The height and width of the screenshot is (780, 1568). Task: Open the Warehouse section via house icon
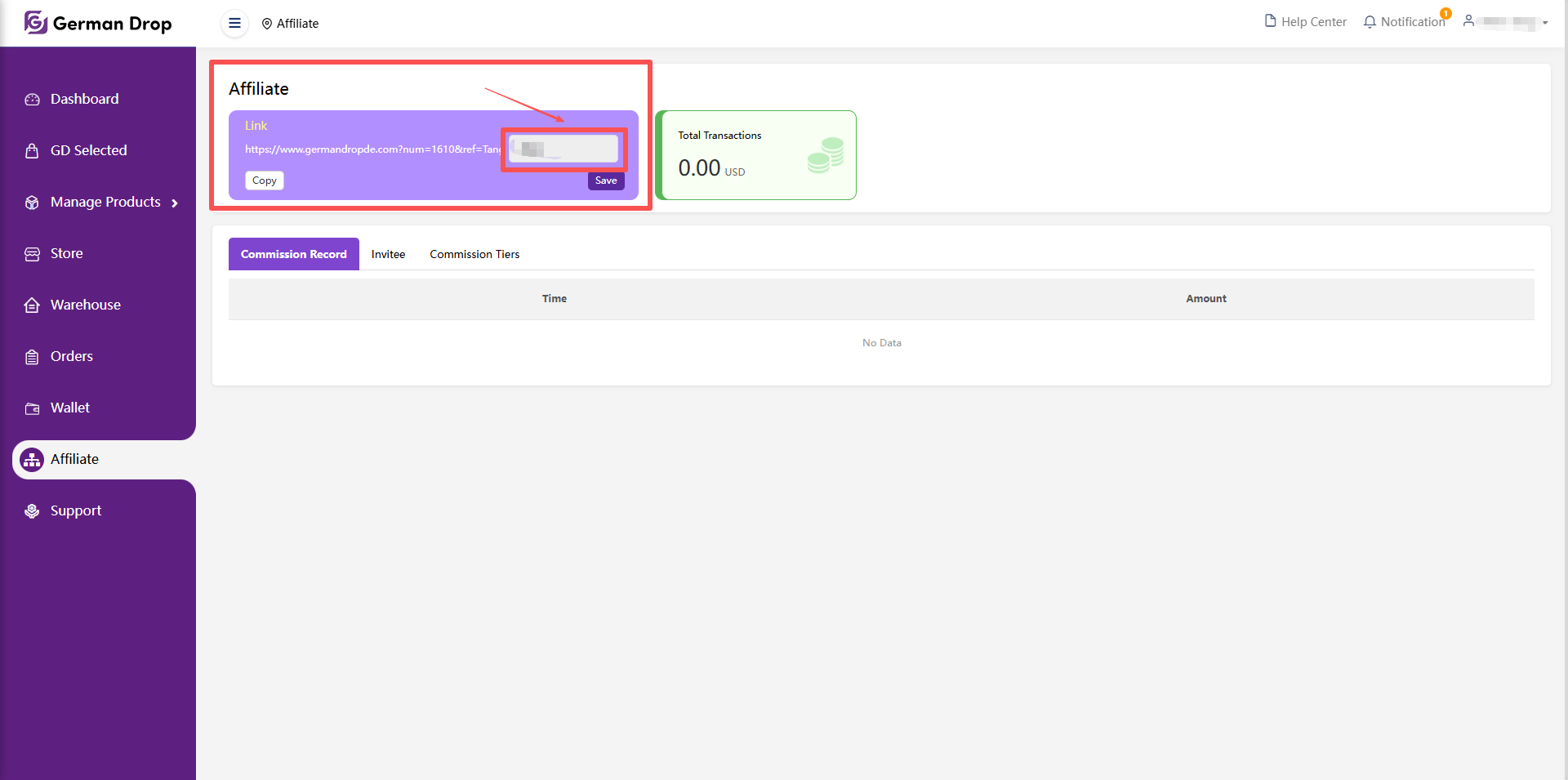click(32, 305)
